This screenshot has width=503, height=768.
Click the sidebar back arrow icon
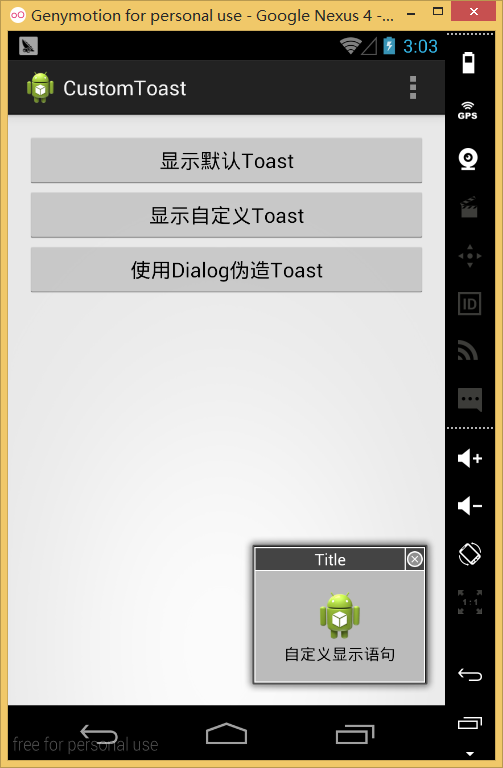[470, 675]
